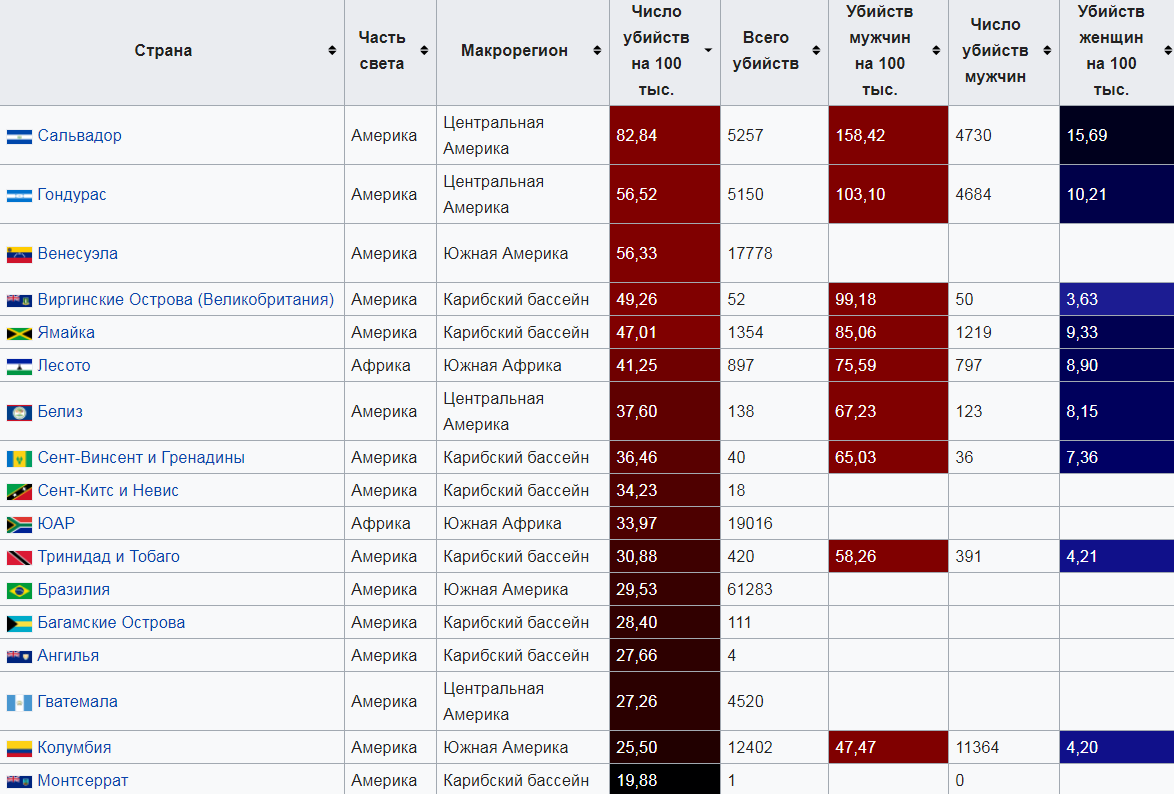Viewport: 1174px width, 794px height.
Task: Click the Colombia flag icon
Action: (x=19, y=748)
